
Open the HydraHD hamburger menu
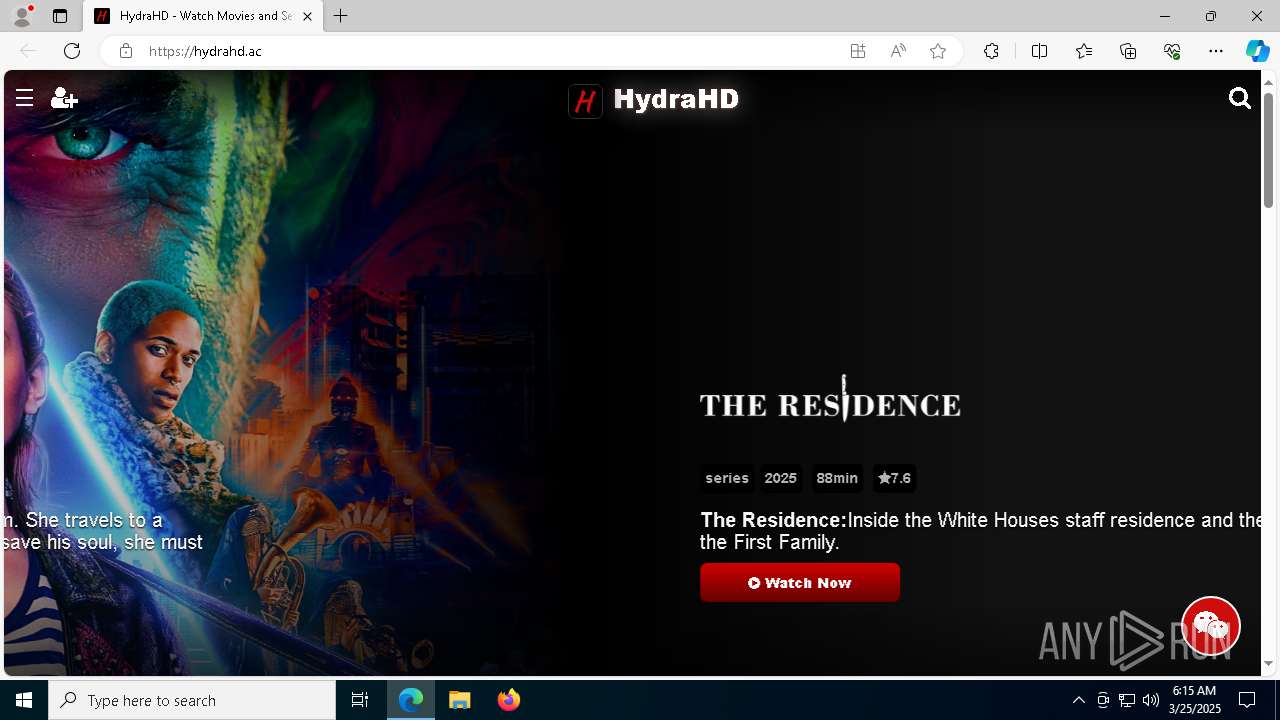click(25, 98)
